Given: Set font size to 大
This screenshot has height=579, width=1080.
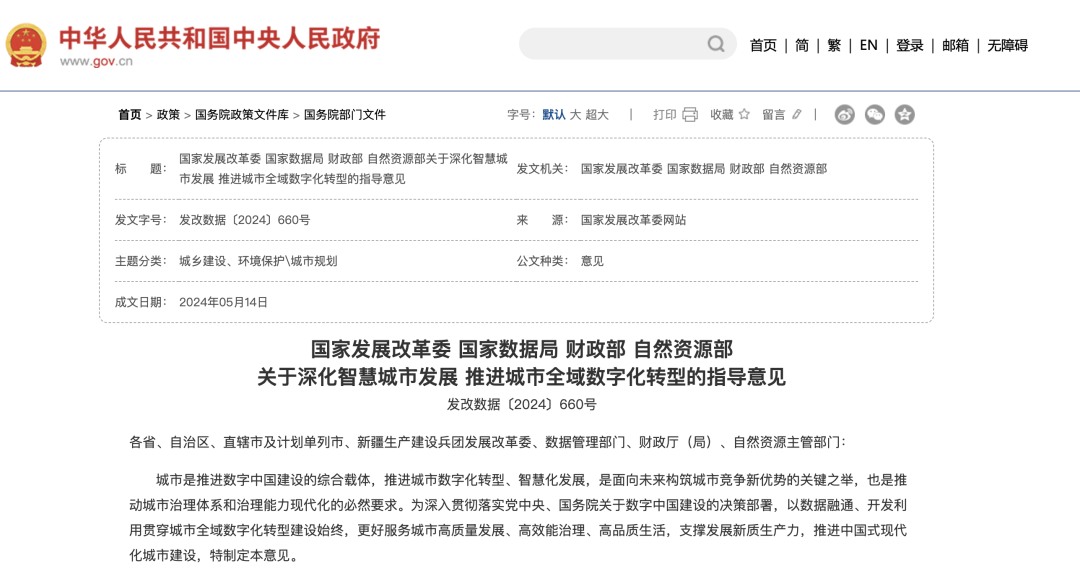Looking at the screenshot, I should point(575,115).
